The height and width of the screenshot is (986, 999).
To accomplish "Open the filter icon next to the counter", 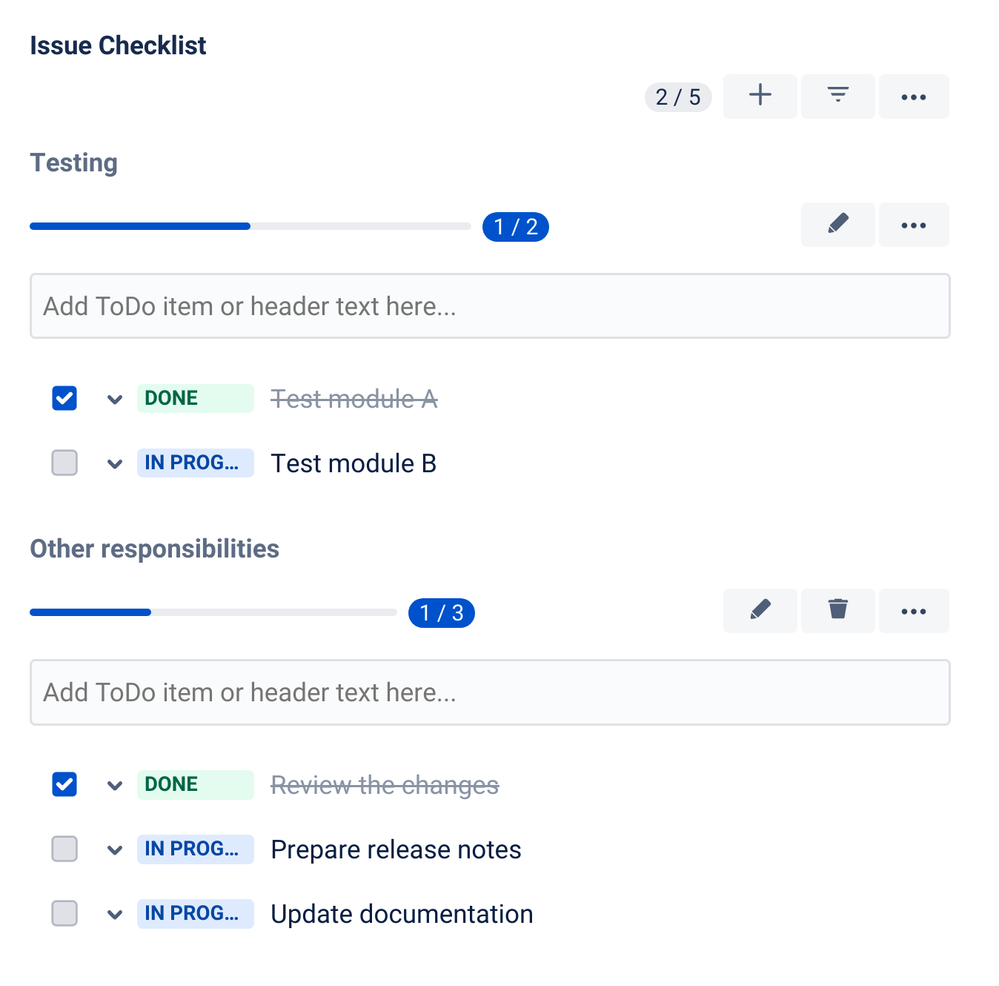I will pos(836,96).
